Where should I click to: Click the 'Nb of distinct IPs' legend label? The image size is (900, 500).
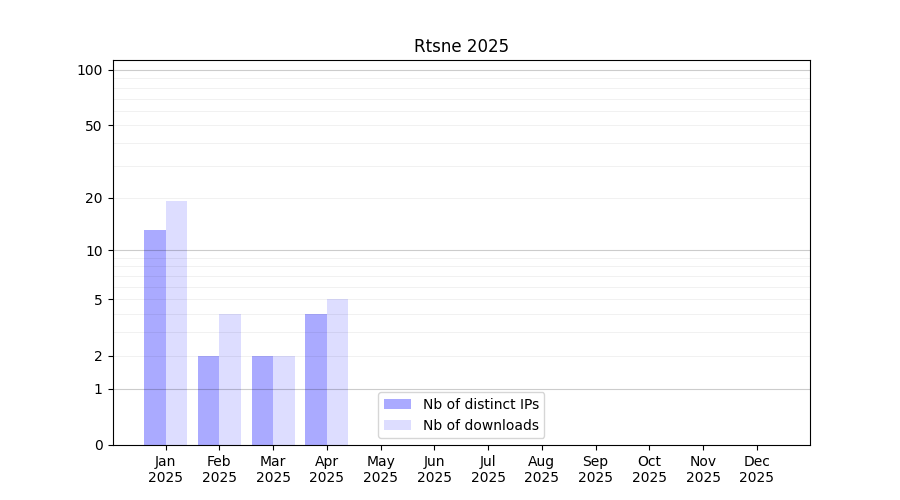480,404
